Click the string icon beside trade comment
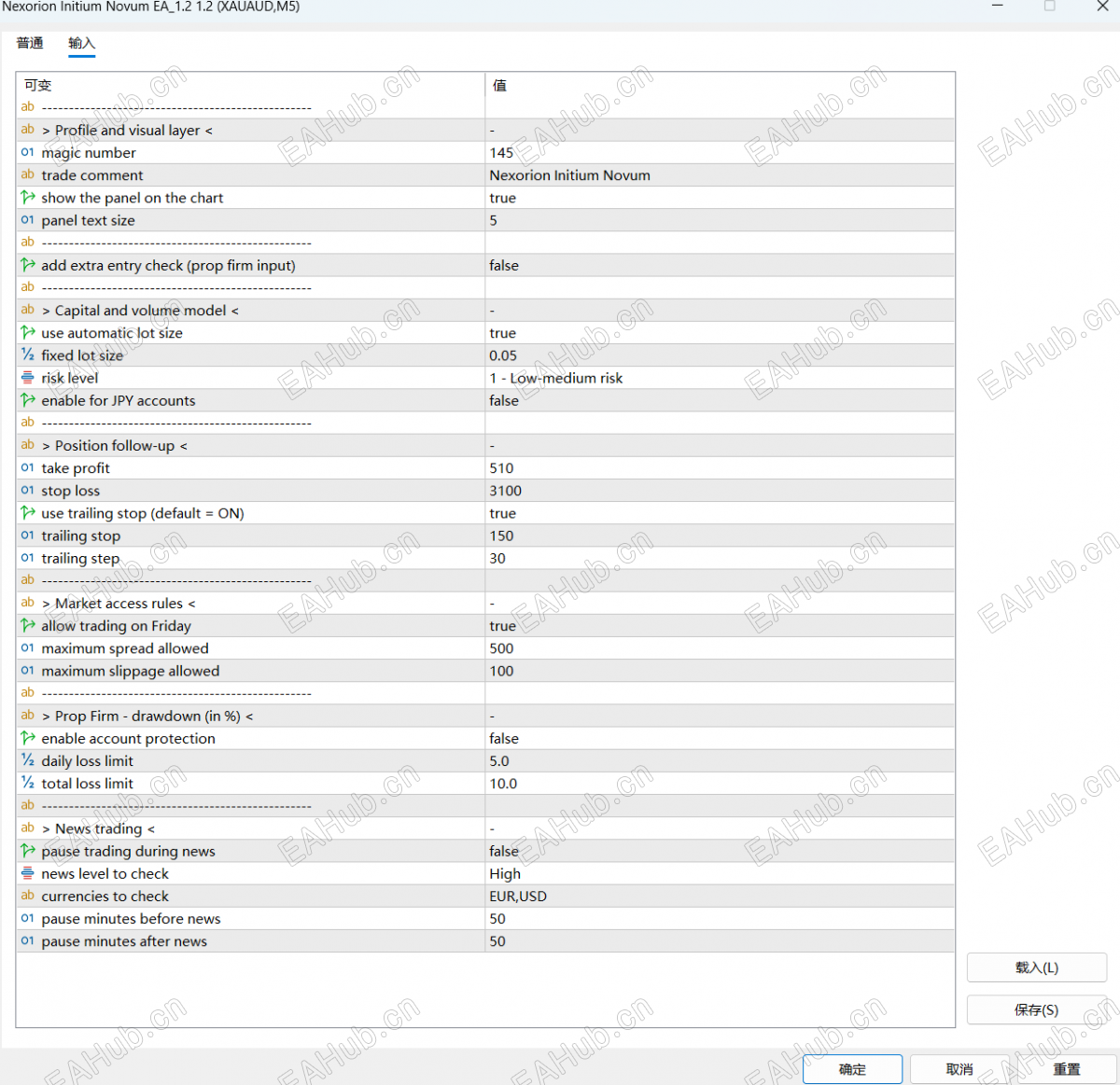 pos(28,174)
